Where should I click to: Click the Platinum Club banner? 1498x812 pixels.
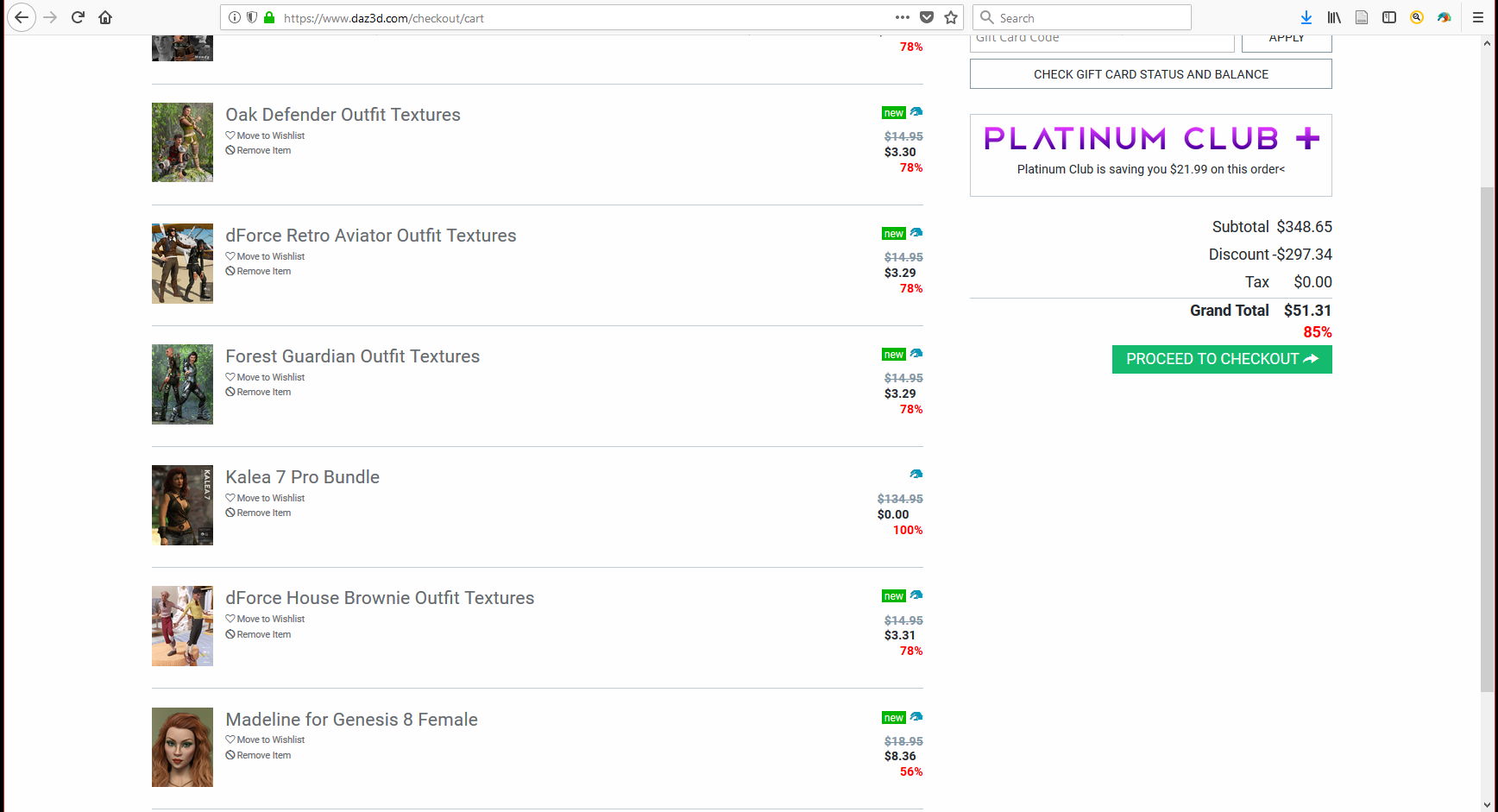point(1150,154)
